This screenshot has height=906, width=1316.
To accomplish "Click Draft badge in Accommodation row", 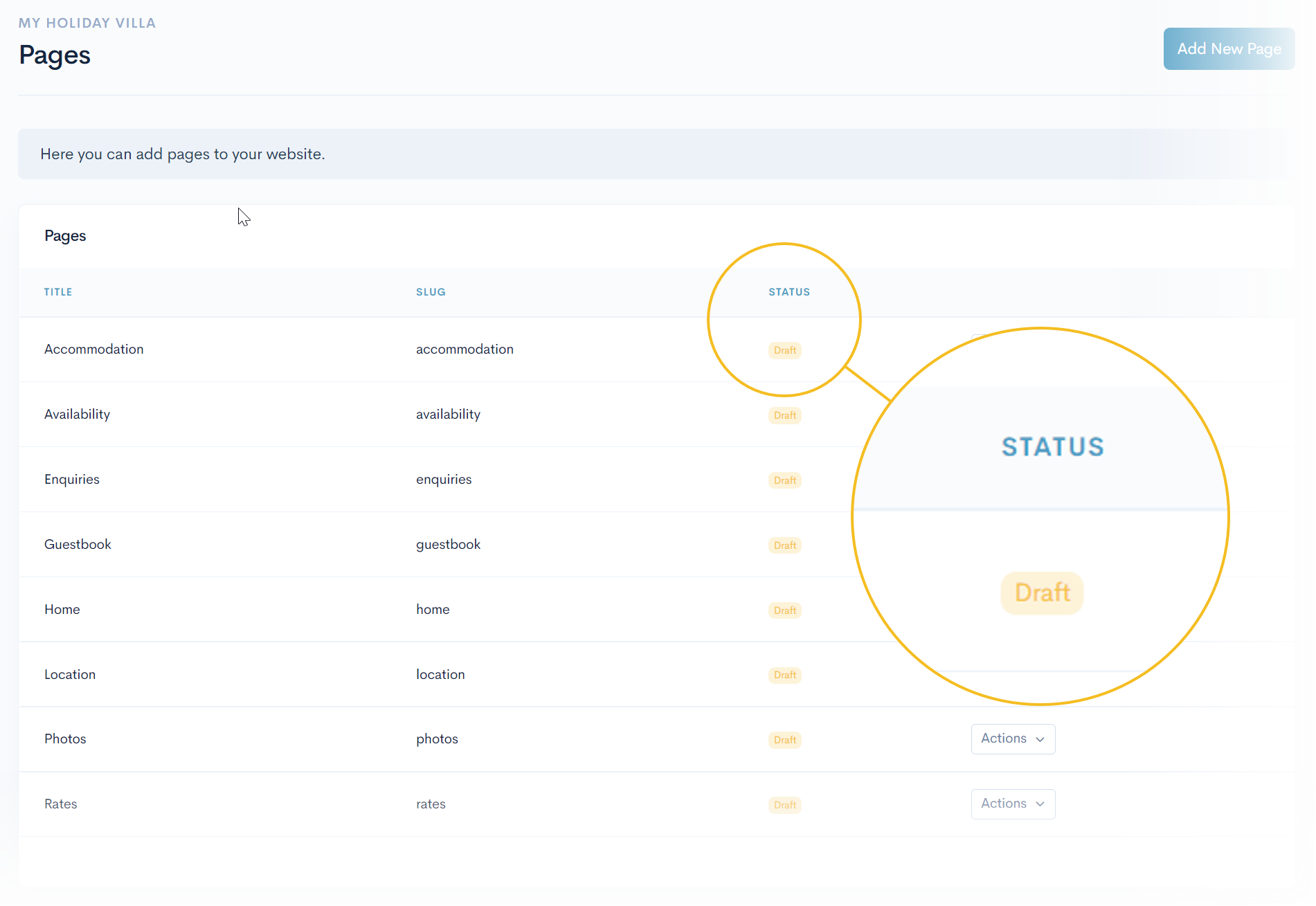I will pos(785,350).
